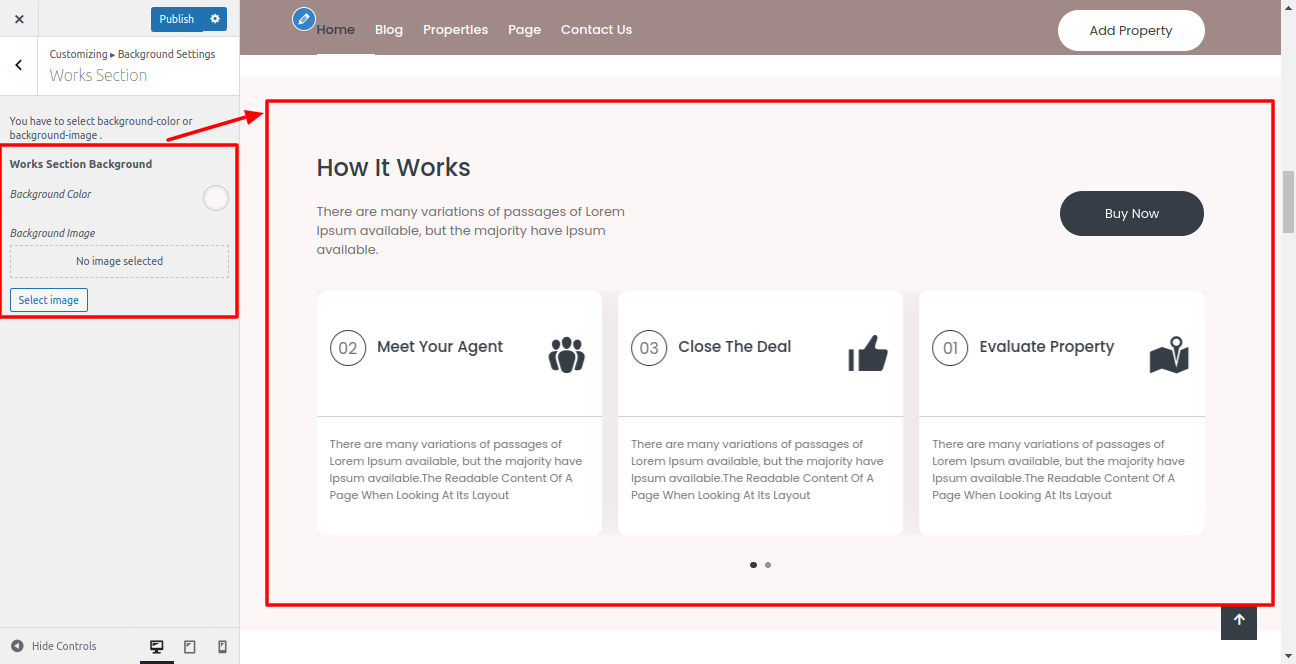
Task: Click the No image selected placeholder
Action: point(119,262)
